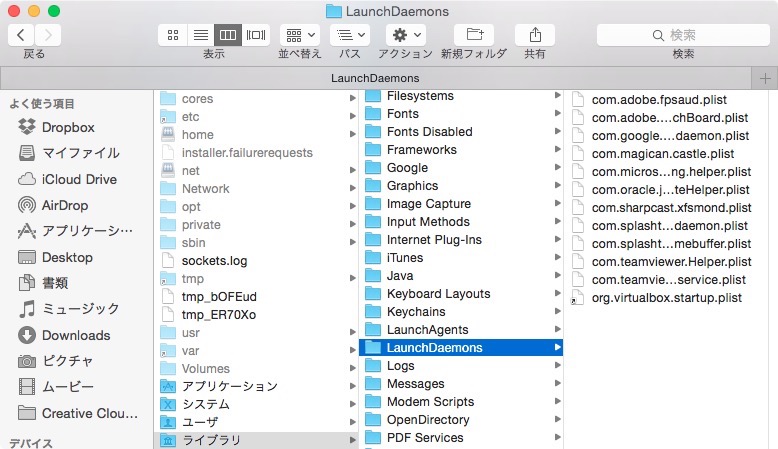Switch to list view mode
Viewport: 778px width, 449px height.
(200, 34)
